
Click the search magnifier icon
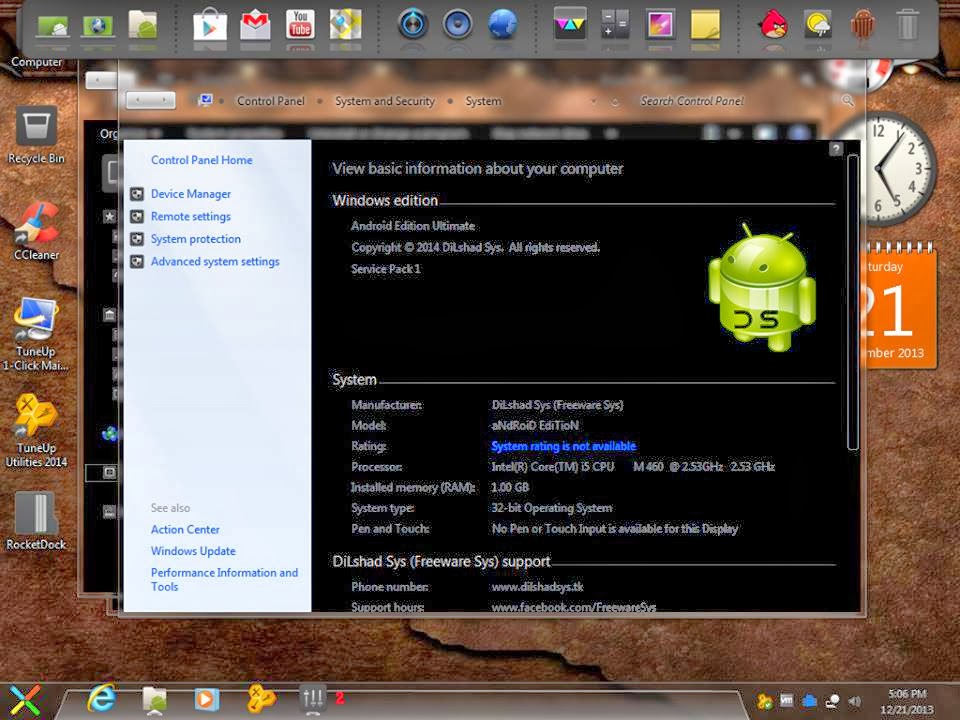point(847,100)
